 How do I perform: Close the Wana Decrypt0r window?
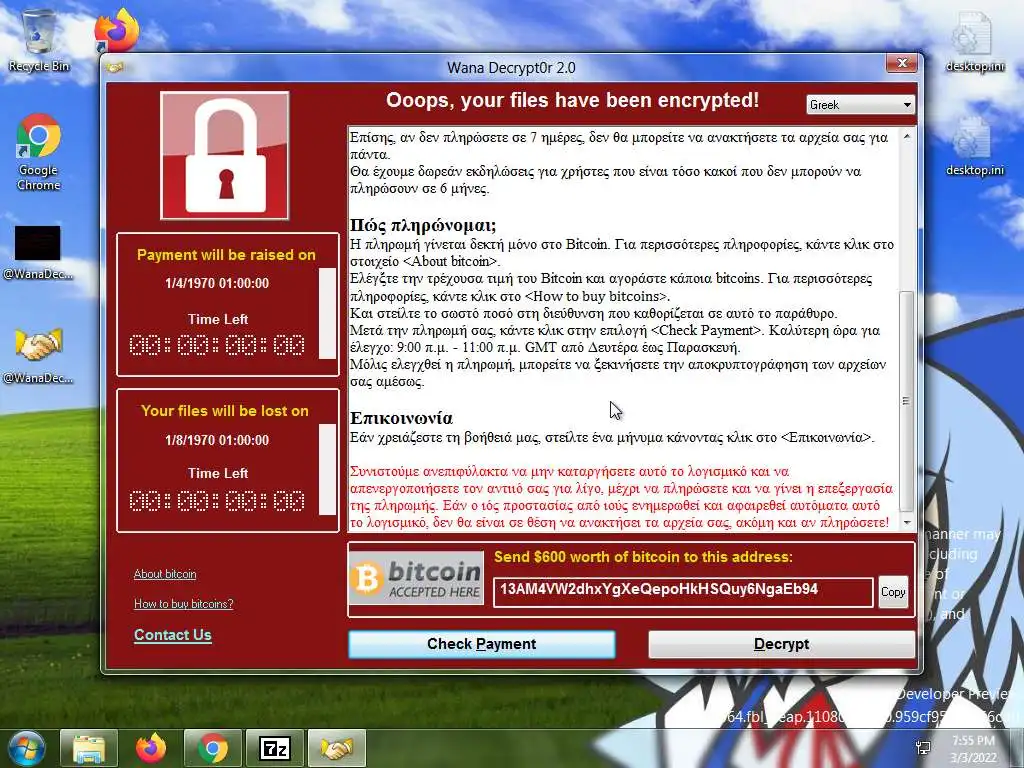[903, 63]
